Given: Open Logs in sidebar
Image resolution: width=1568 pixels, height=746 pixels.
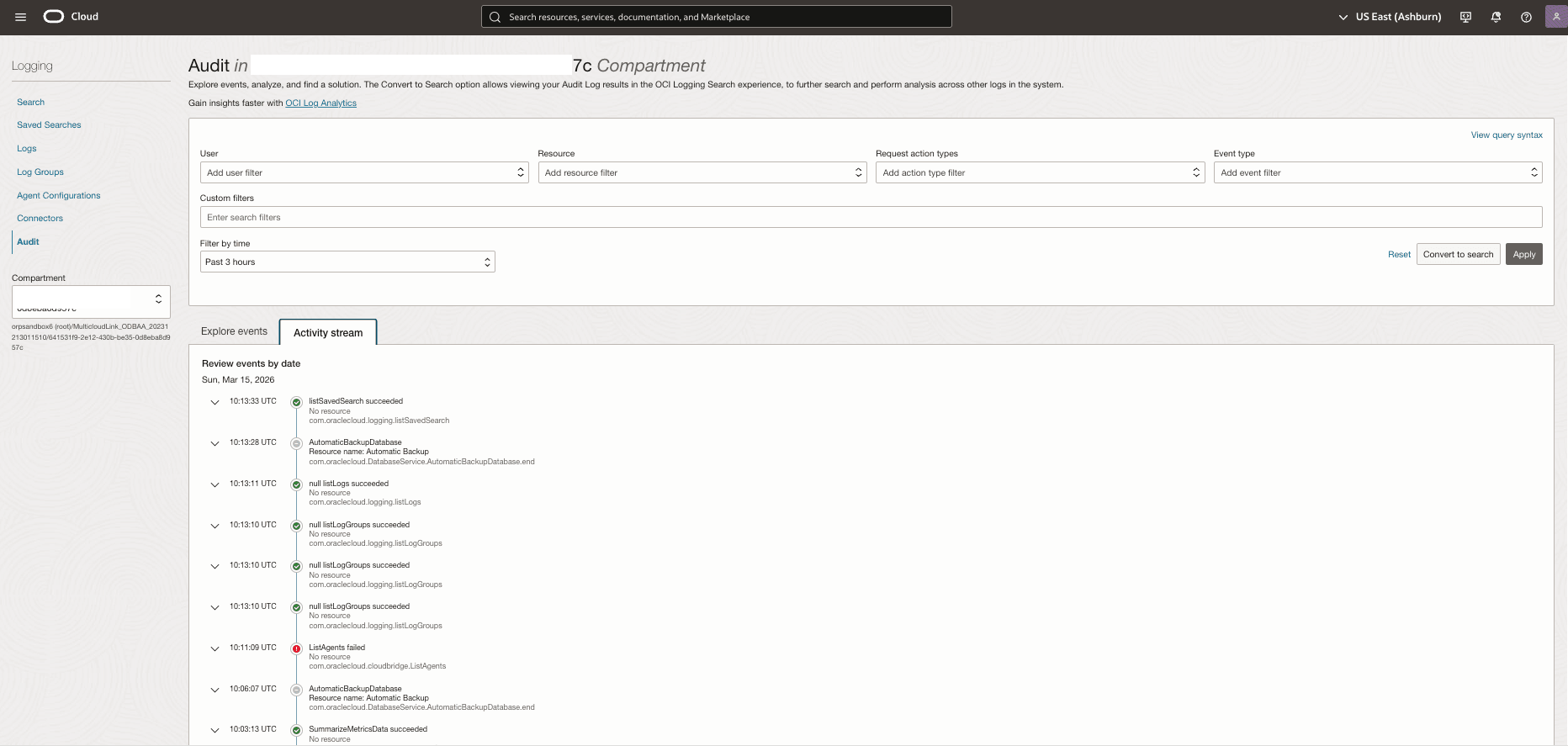Looking at the screenshot, I should [x=27, y=149].
